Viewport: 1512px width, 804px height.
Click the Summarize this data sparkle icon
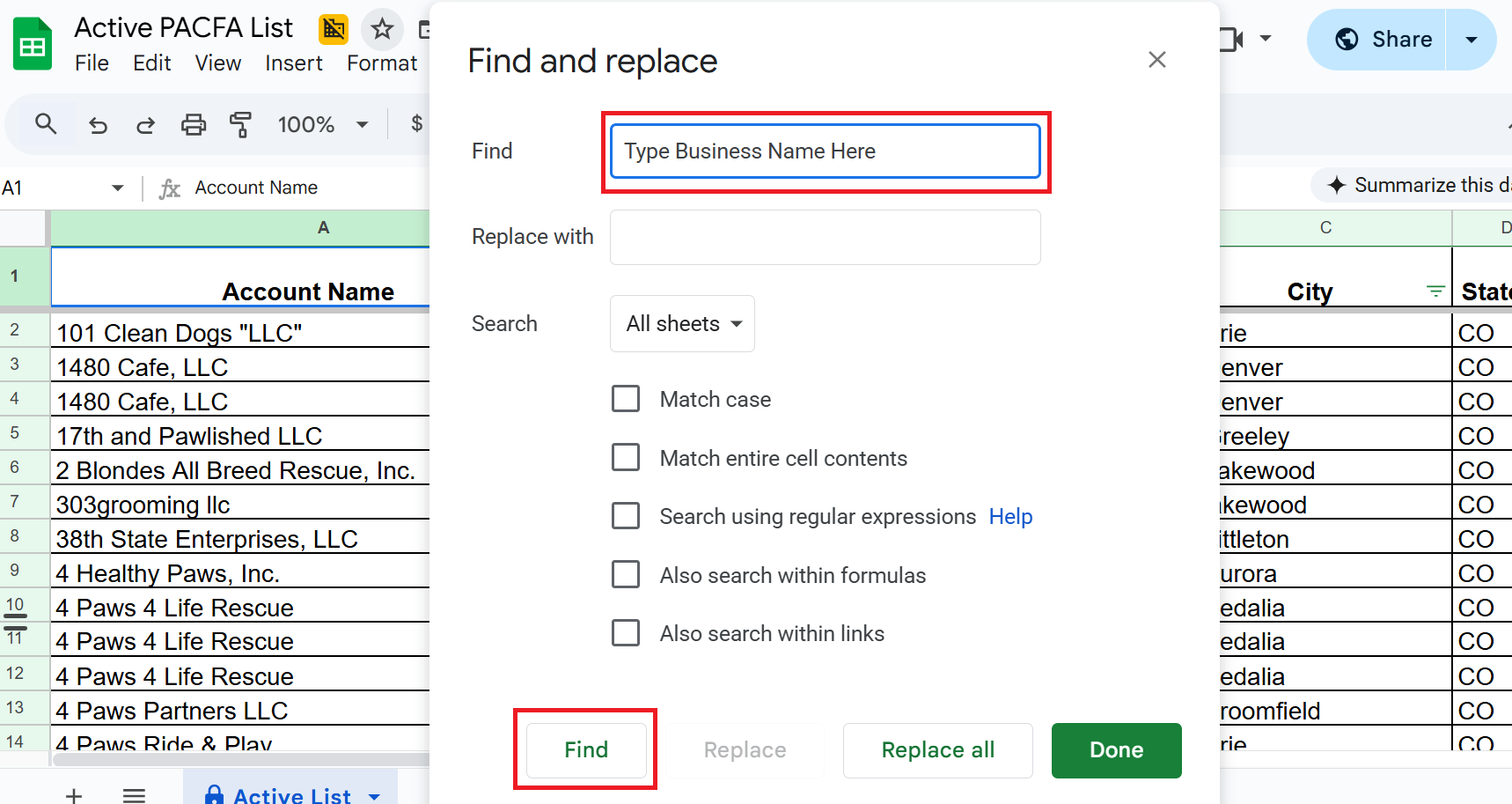pyautogui.click(x=1339, y=185)
